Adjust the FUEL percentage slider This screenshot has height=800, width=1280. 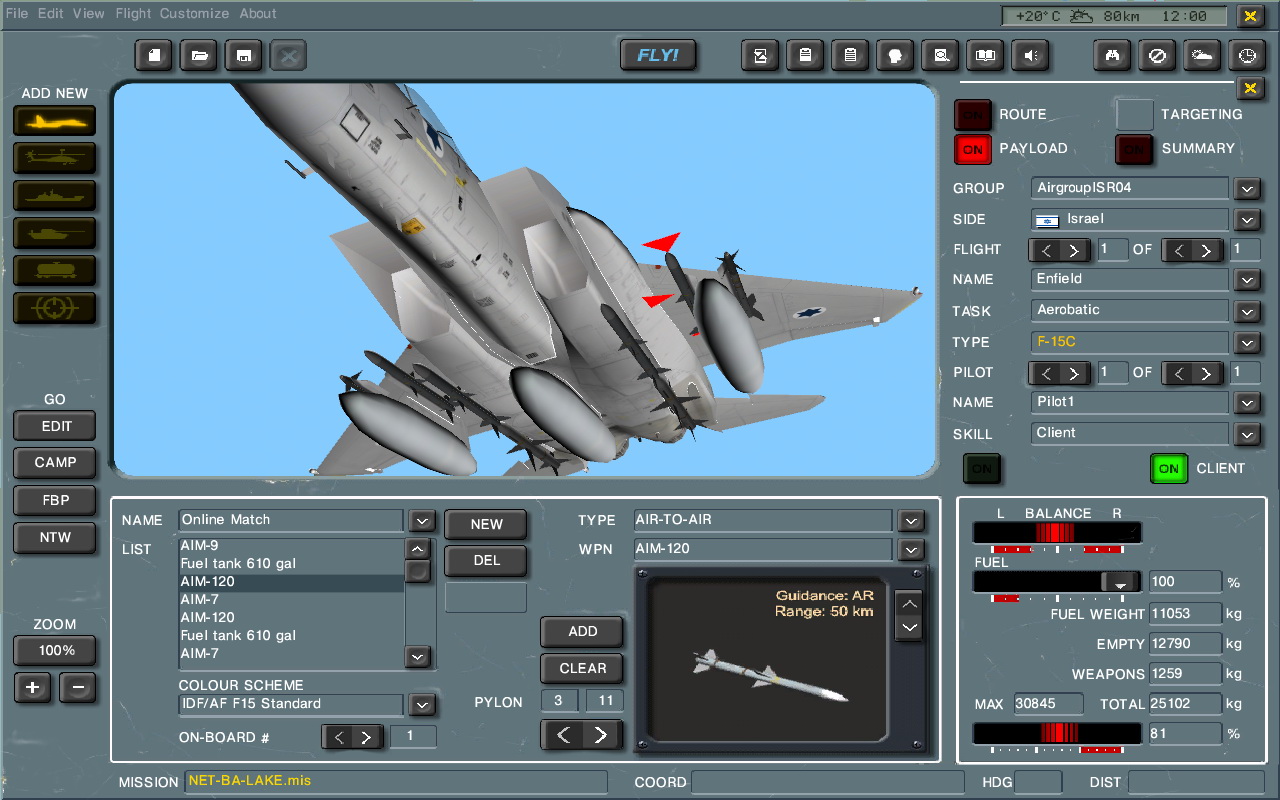[1119, 582]
